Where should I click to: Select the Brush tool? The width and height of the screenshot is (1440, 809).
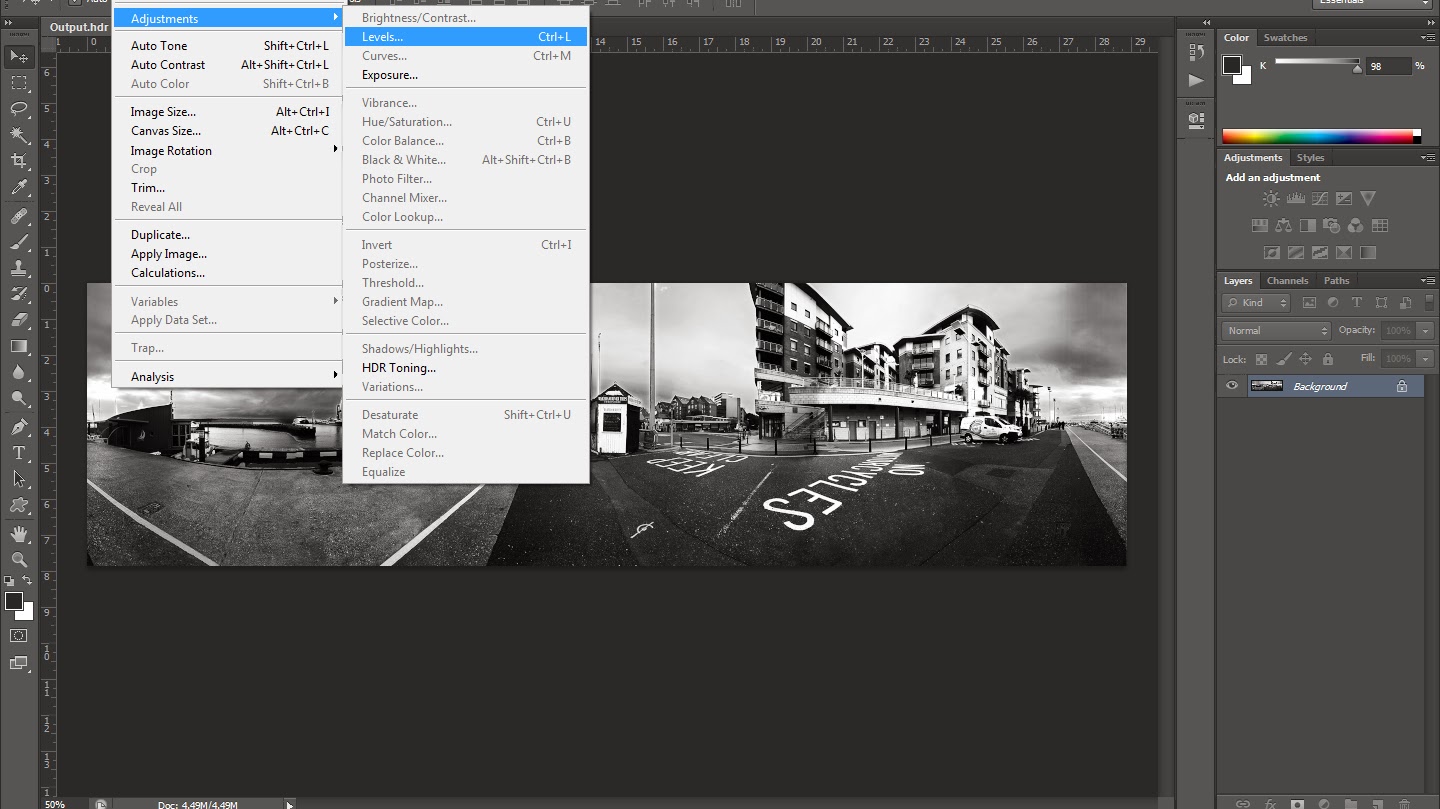[x=19, y=242]
